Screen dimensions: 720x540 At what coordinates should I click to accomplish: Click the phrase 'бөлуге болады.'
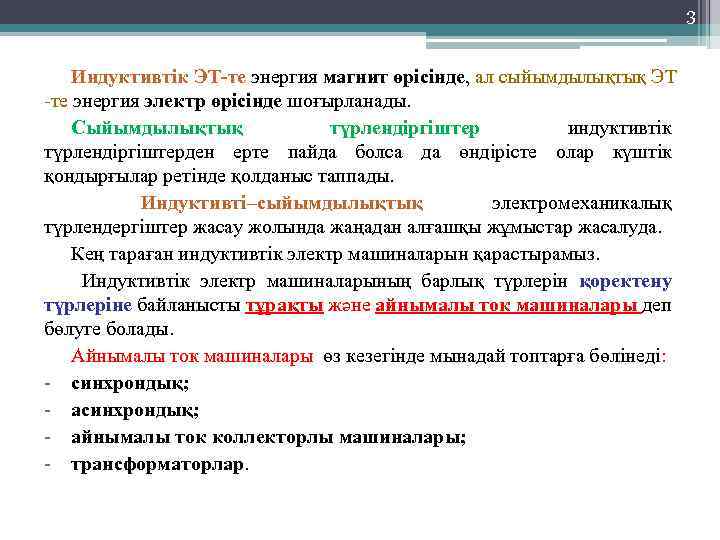(x=109, y=329)
